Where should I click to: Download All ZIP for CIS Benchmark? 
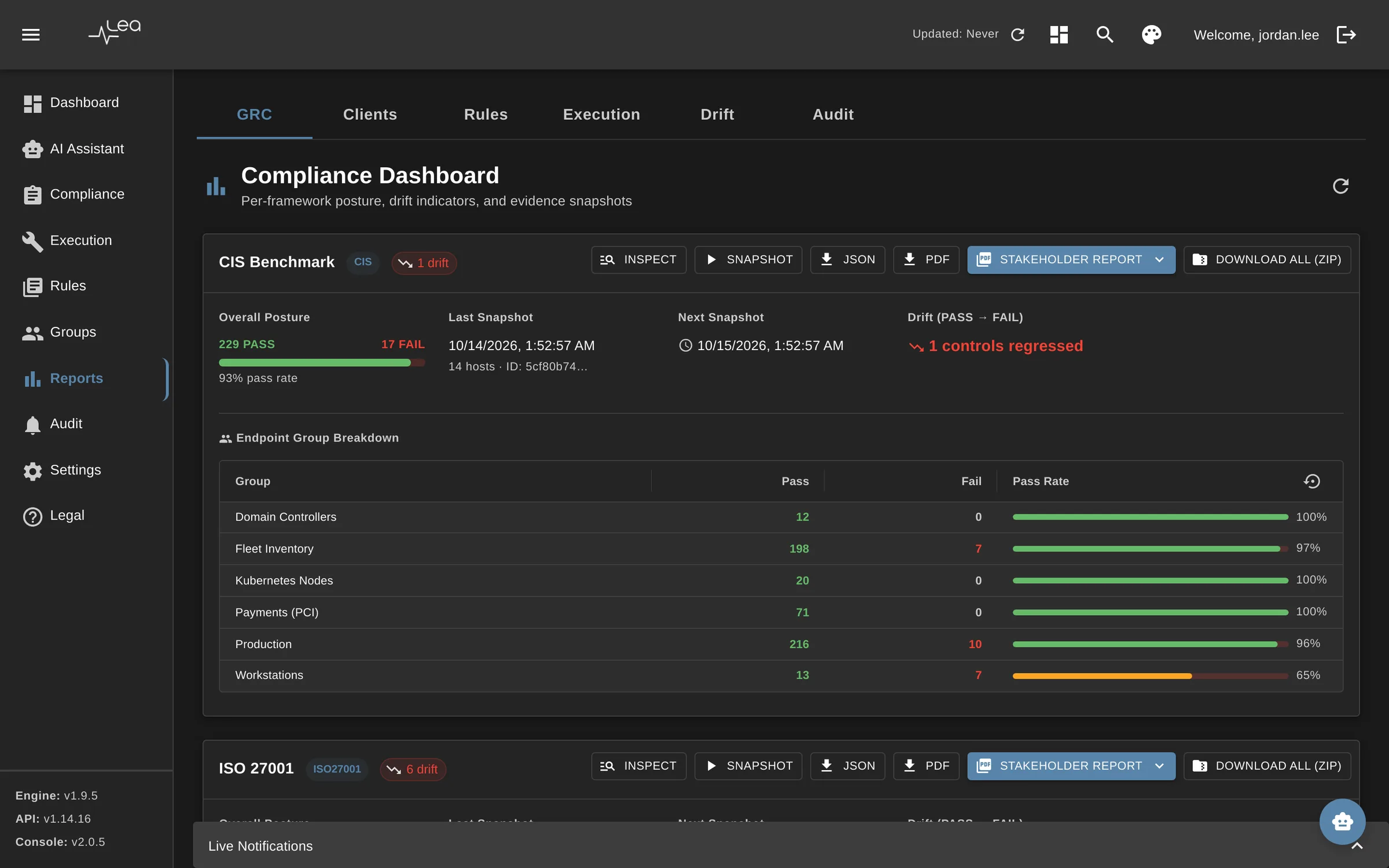(x=1267, y=260)
